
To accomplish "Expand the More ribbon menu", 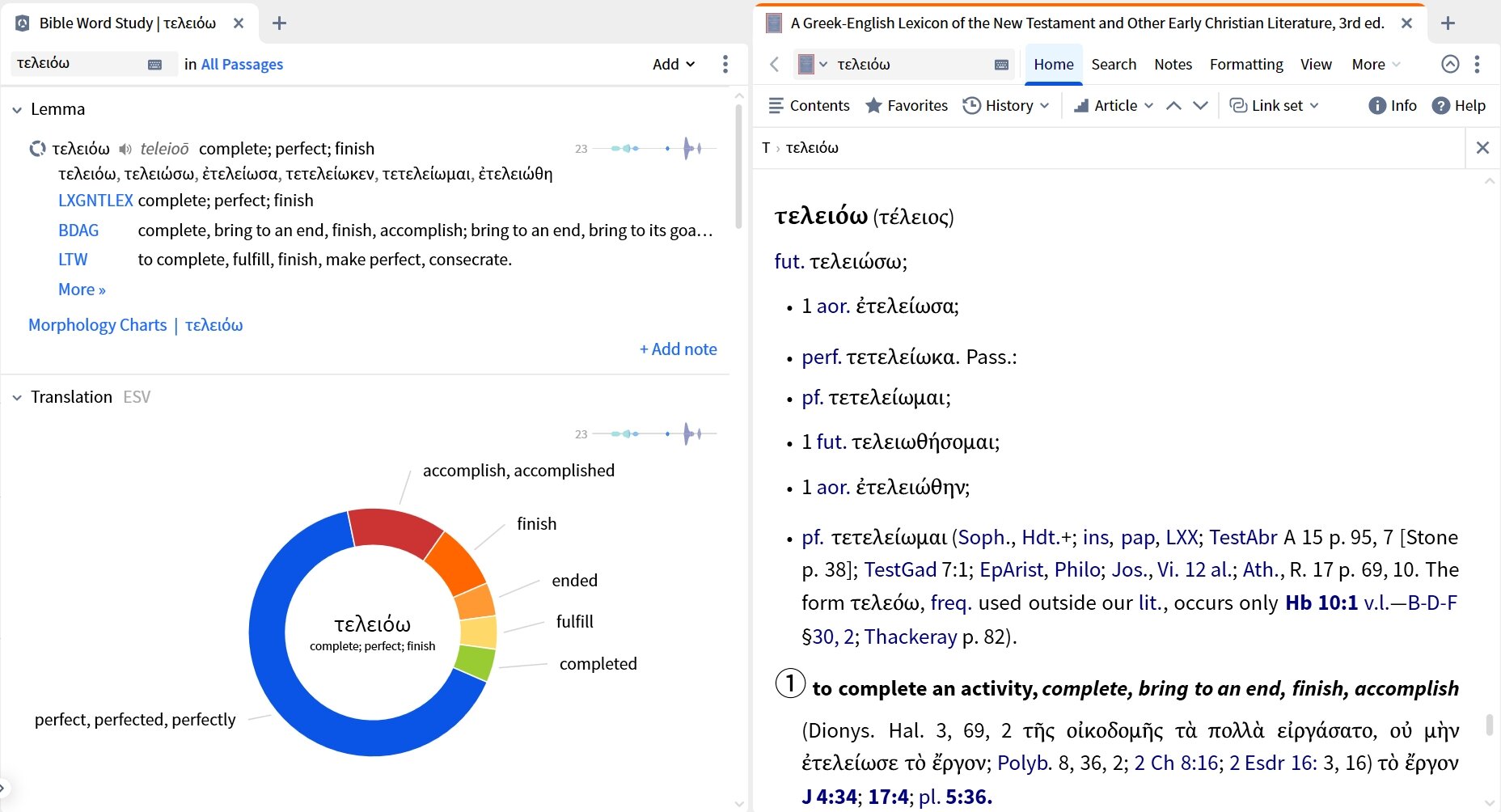I will coord(1375,64).
